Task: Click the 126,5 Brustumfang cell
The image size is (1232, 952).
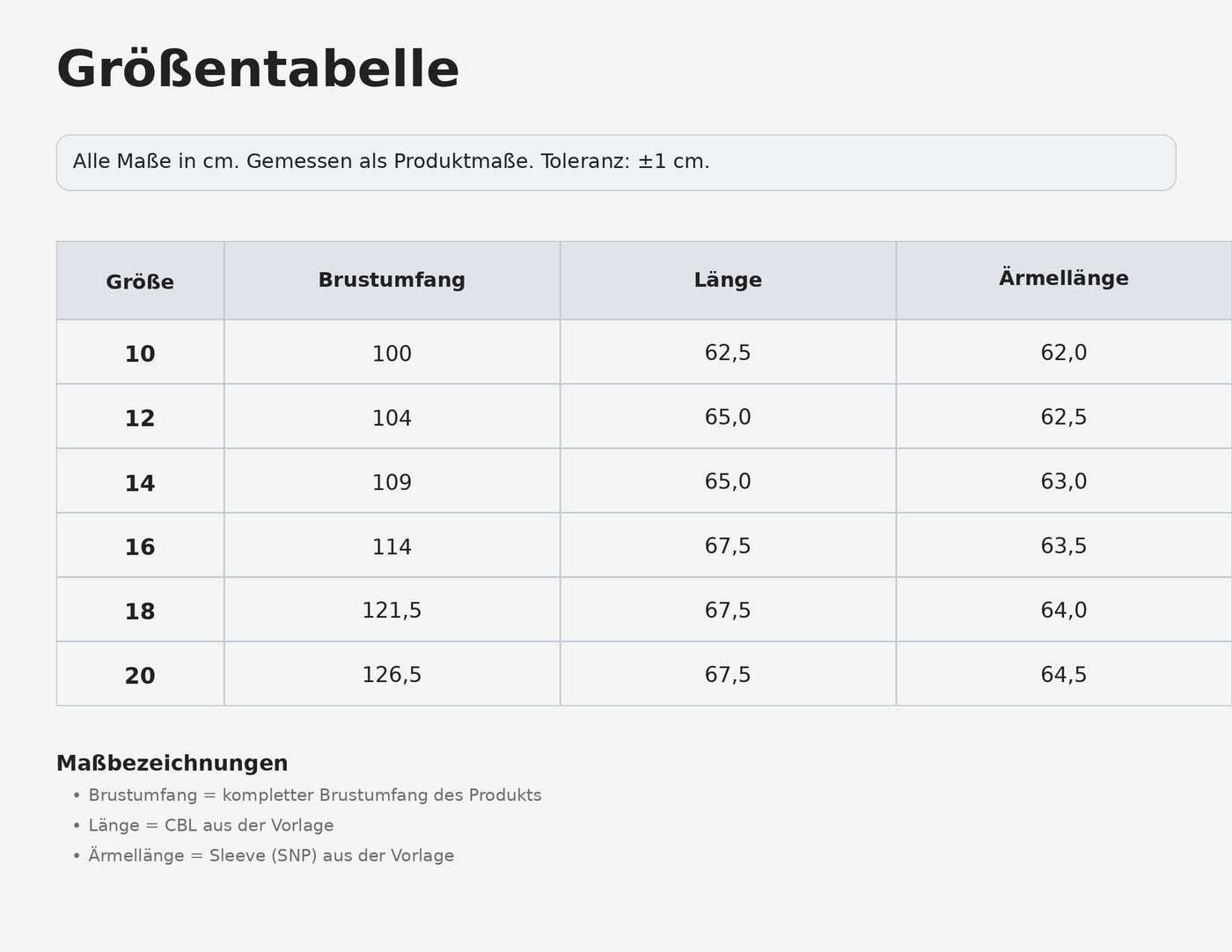Action: 392,675
